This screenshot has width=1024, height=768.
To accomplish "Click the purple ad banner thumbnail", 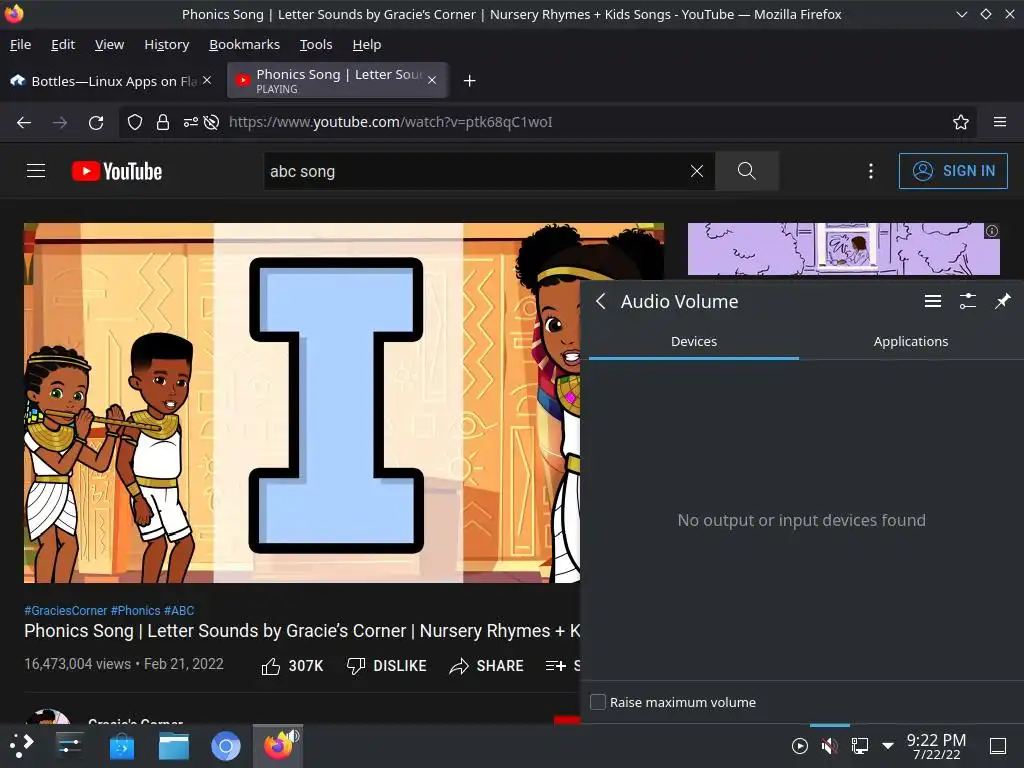I will (x=843, y=249).
